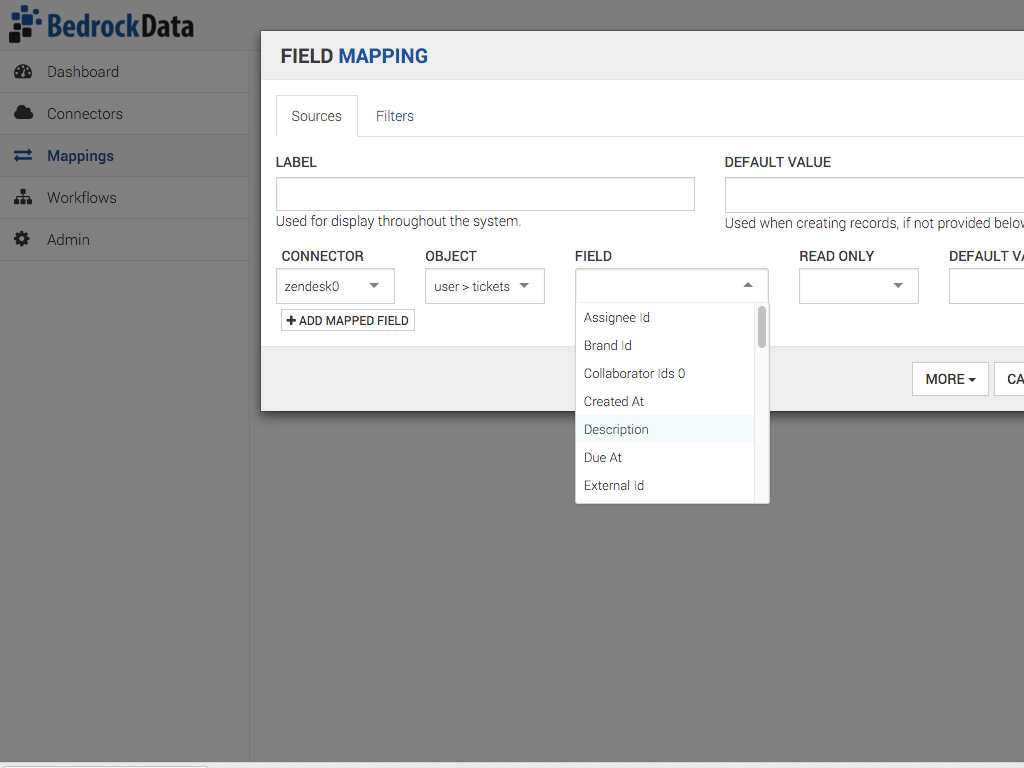The height and width of the screenshot is (768, 1024).
Task: Click into the Label text field
Action: click(485, 194)
